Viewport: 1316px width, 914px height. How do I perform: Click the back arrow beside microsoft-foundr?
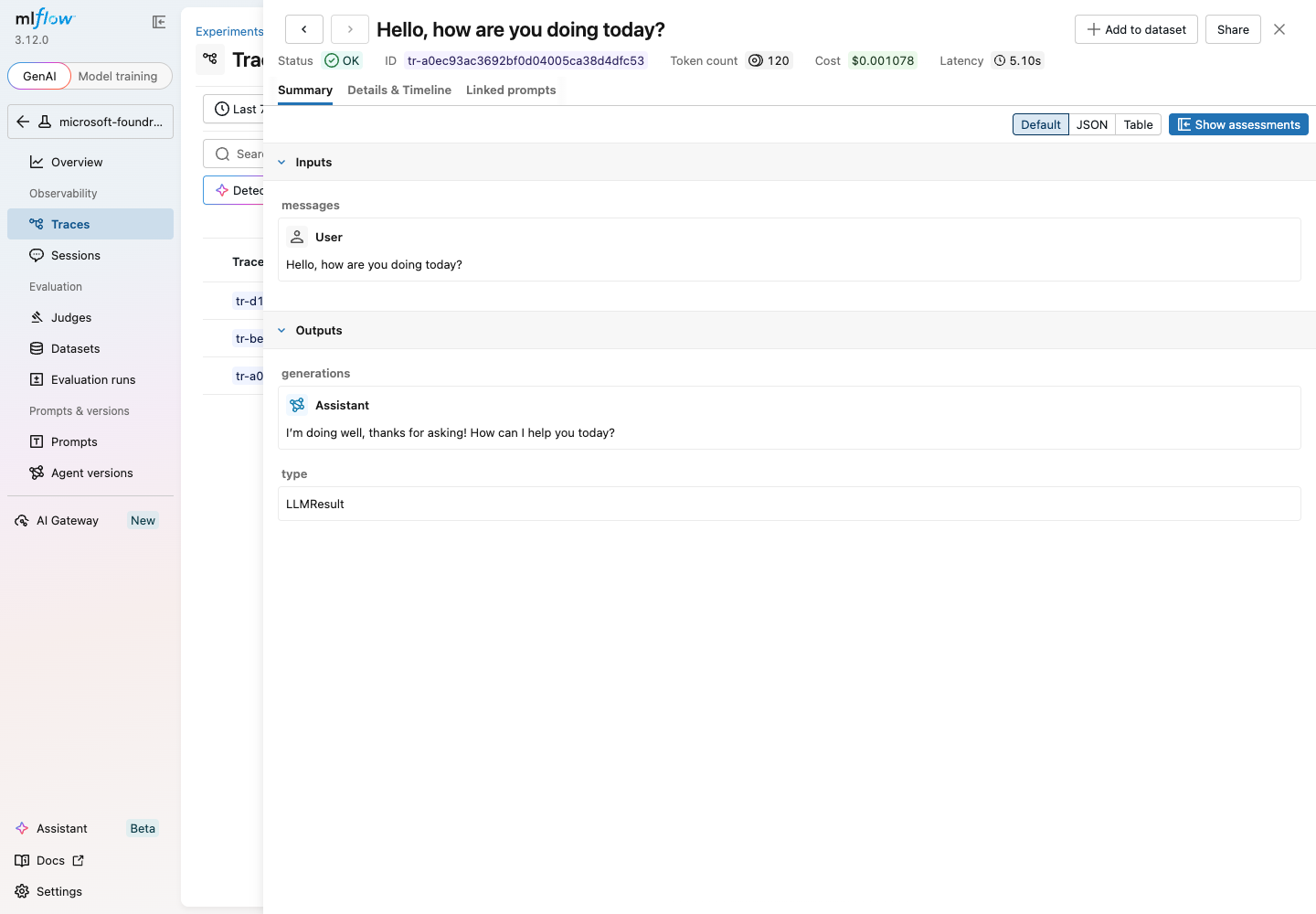[x=23, y=122]
